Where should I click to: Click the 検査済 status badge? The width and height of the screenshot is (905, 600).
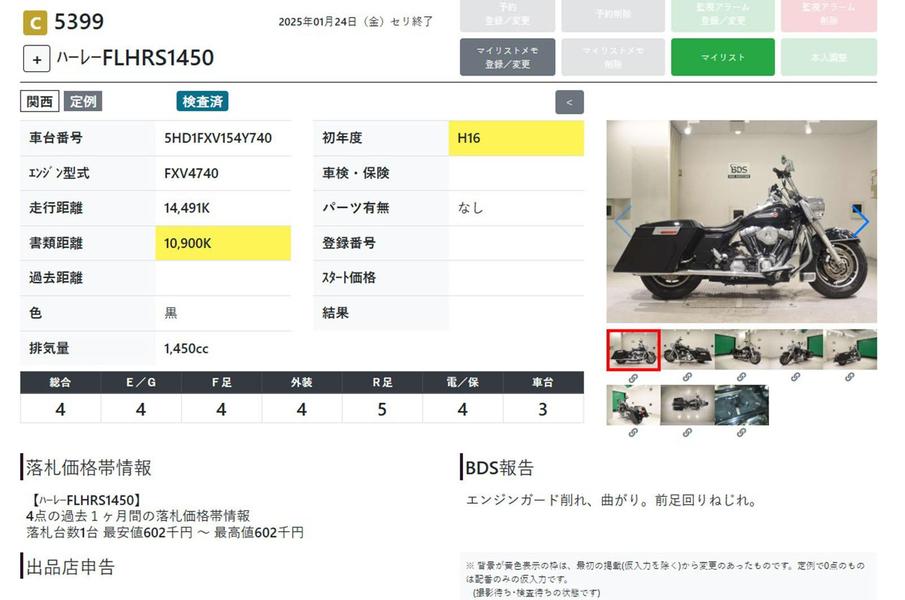(x=203, y=102)
